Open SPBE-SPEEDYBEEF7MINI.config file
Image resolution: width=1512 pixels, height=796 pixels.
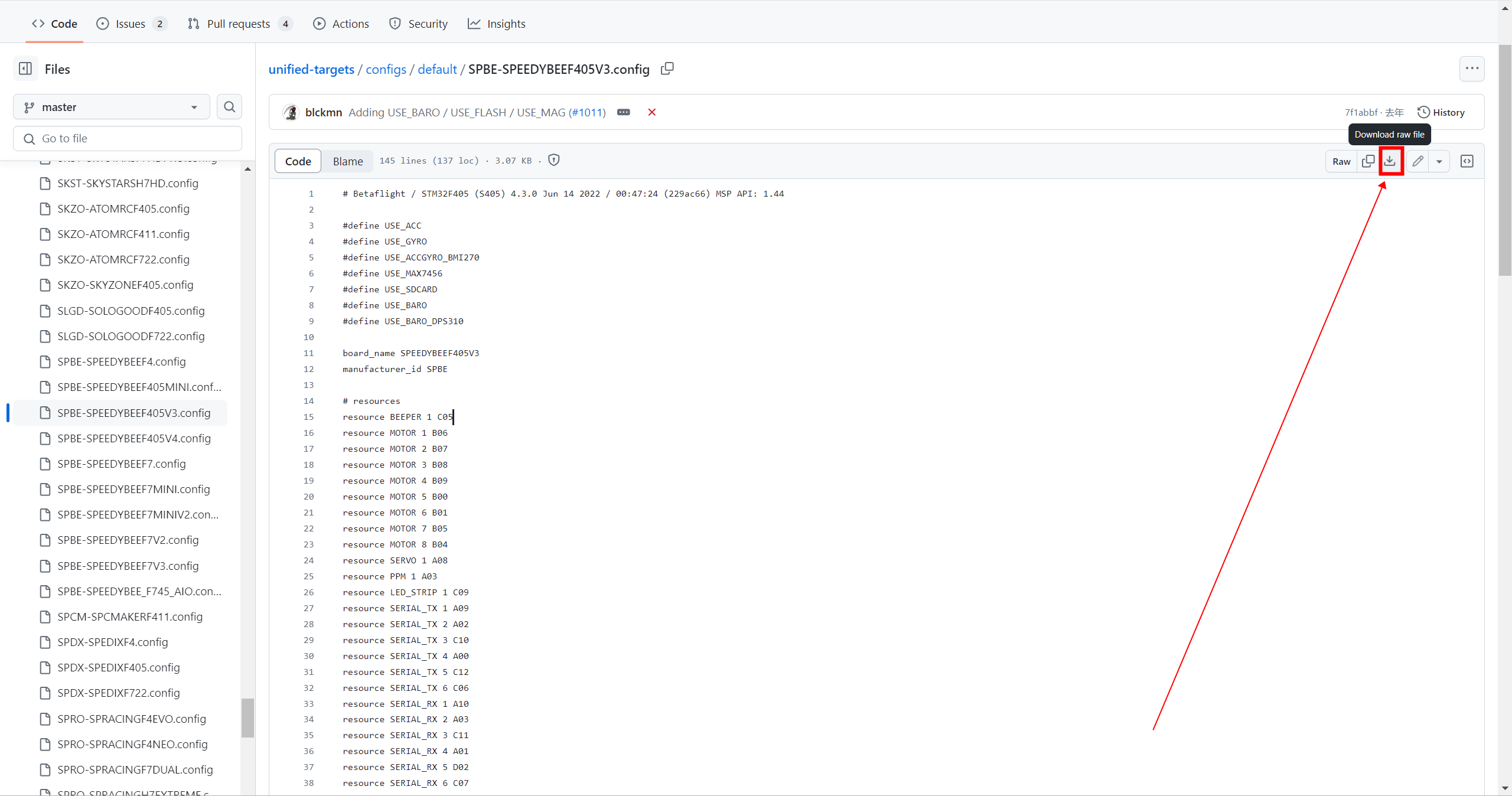click(x=133, y=489)
